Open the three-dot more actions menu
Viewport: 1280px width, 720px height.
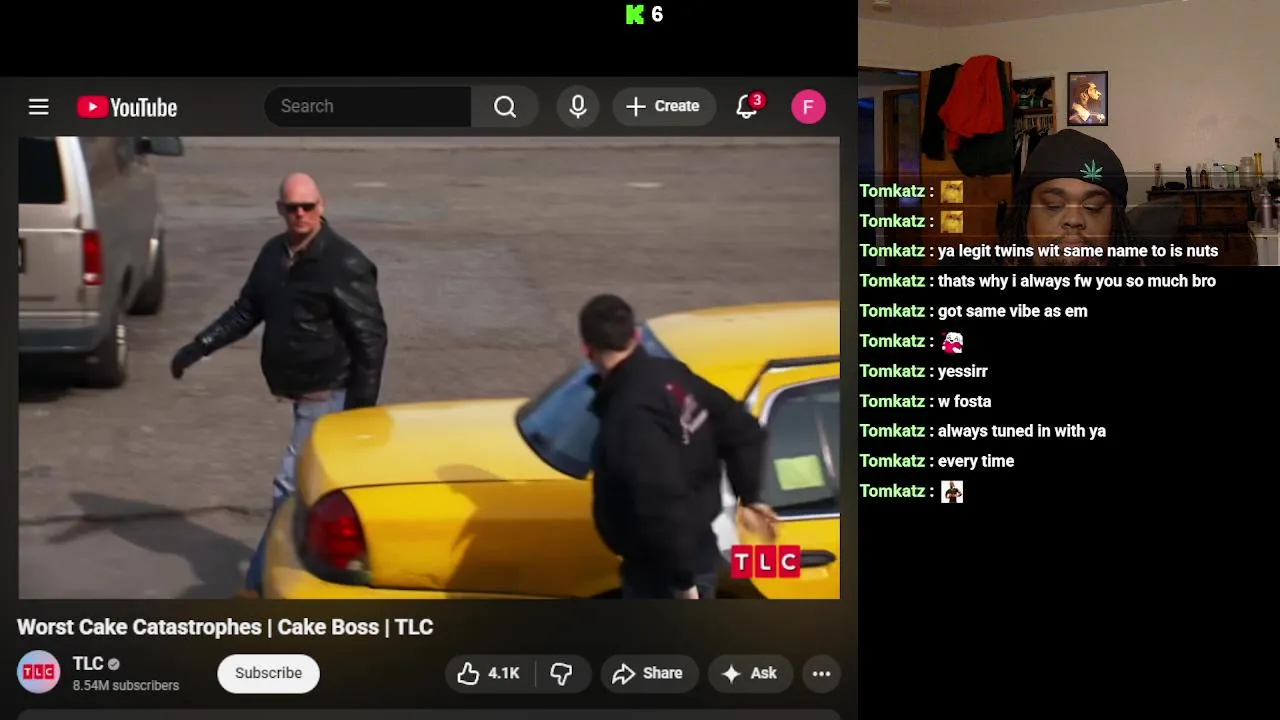[821, 673]
